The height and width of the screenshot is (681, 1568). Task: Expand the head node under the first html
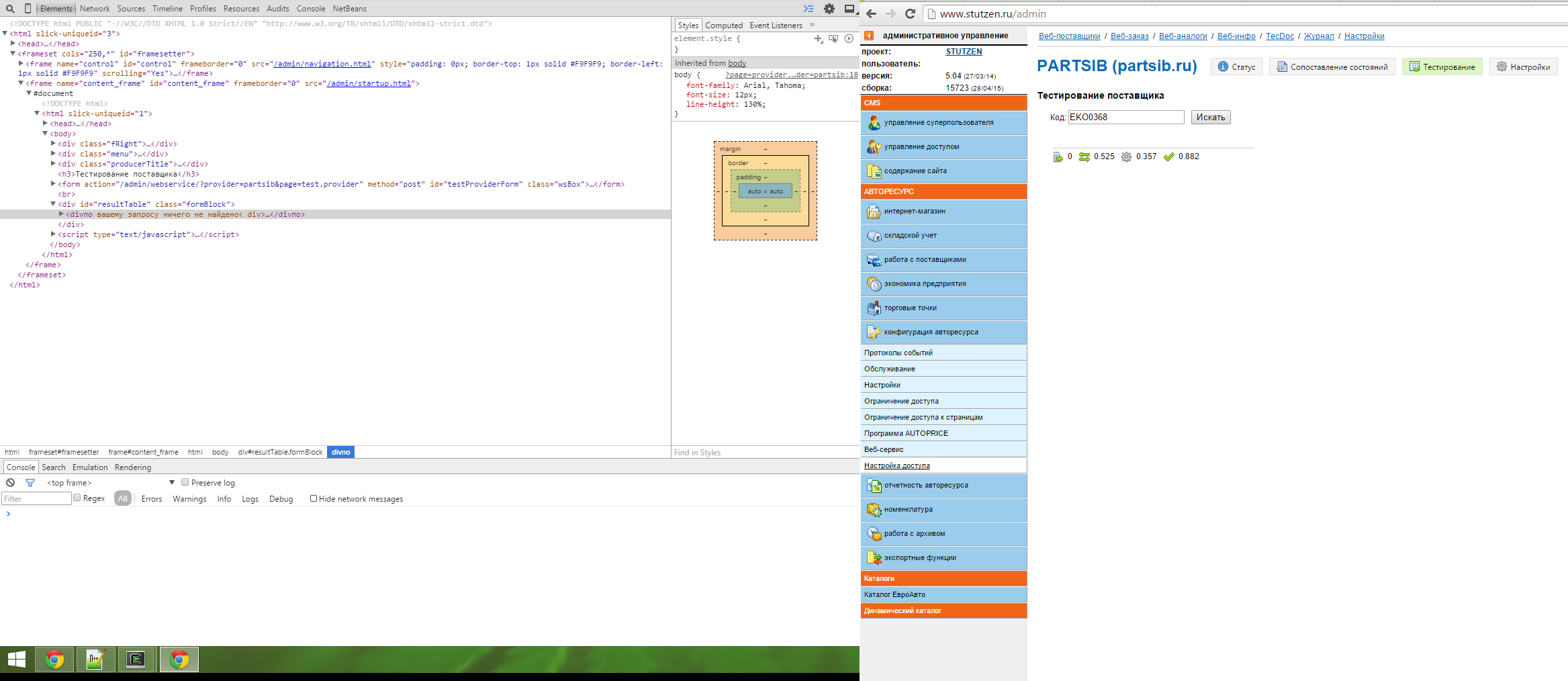point(13,44)
